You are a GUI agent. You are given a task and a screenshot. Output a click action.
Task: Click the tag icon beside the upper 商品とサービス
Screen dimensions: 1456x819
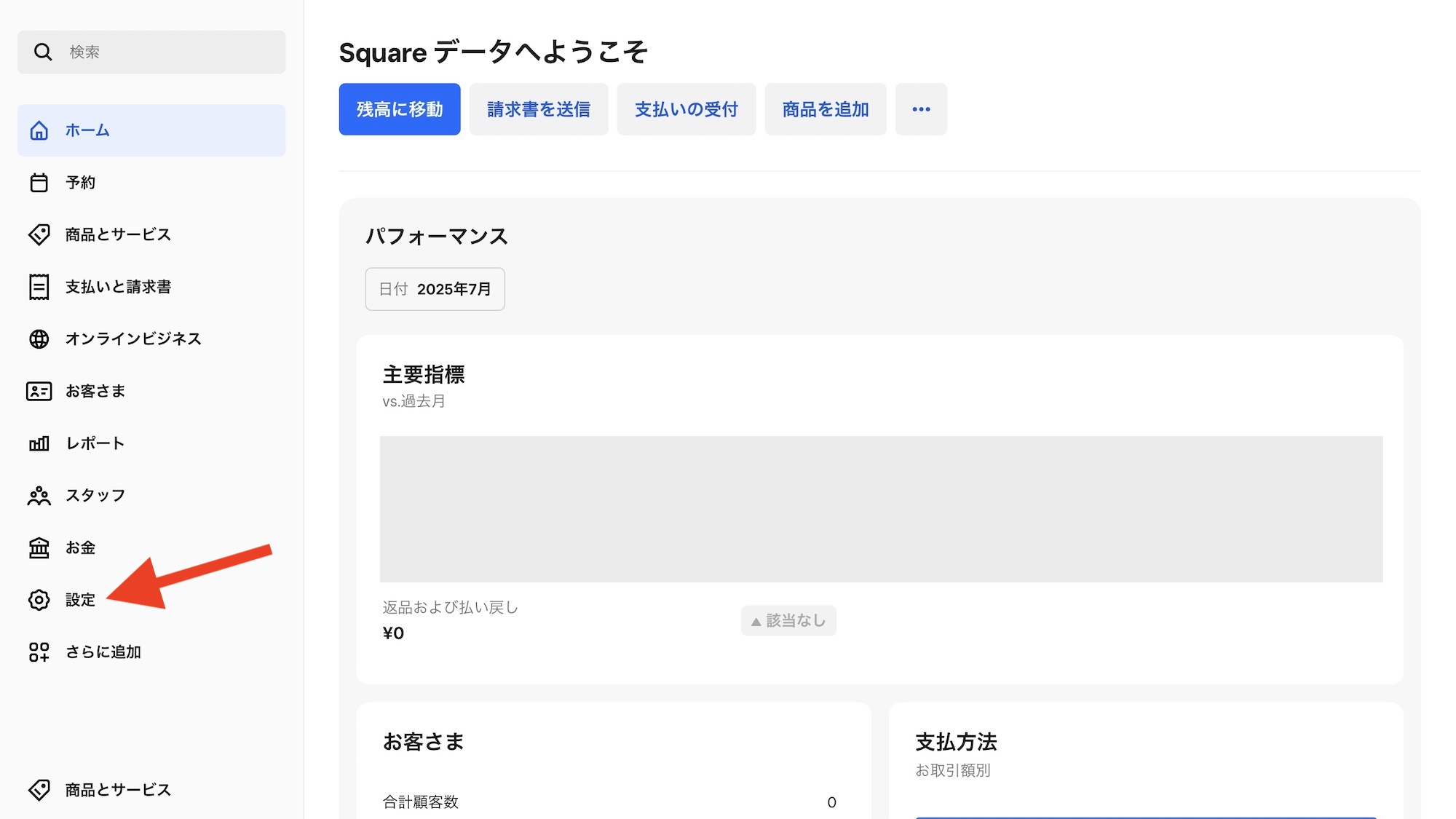39,234
